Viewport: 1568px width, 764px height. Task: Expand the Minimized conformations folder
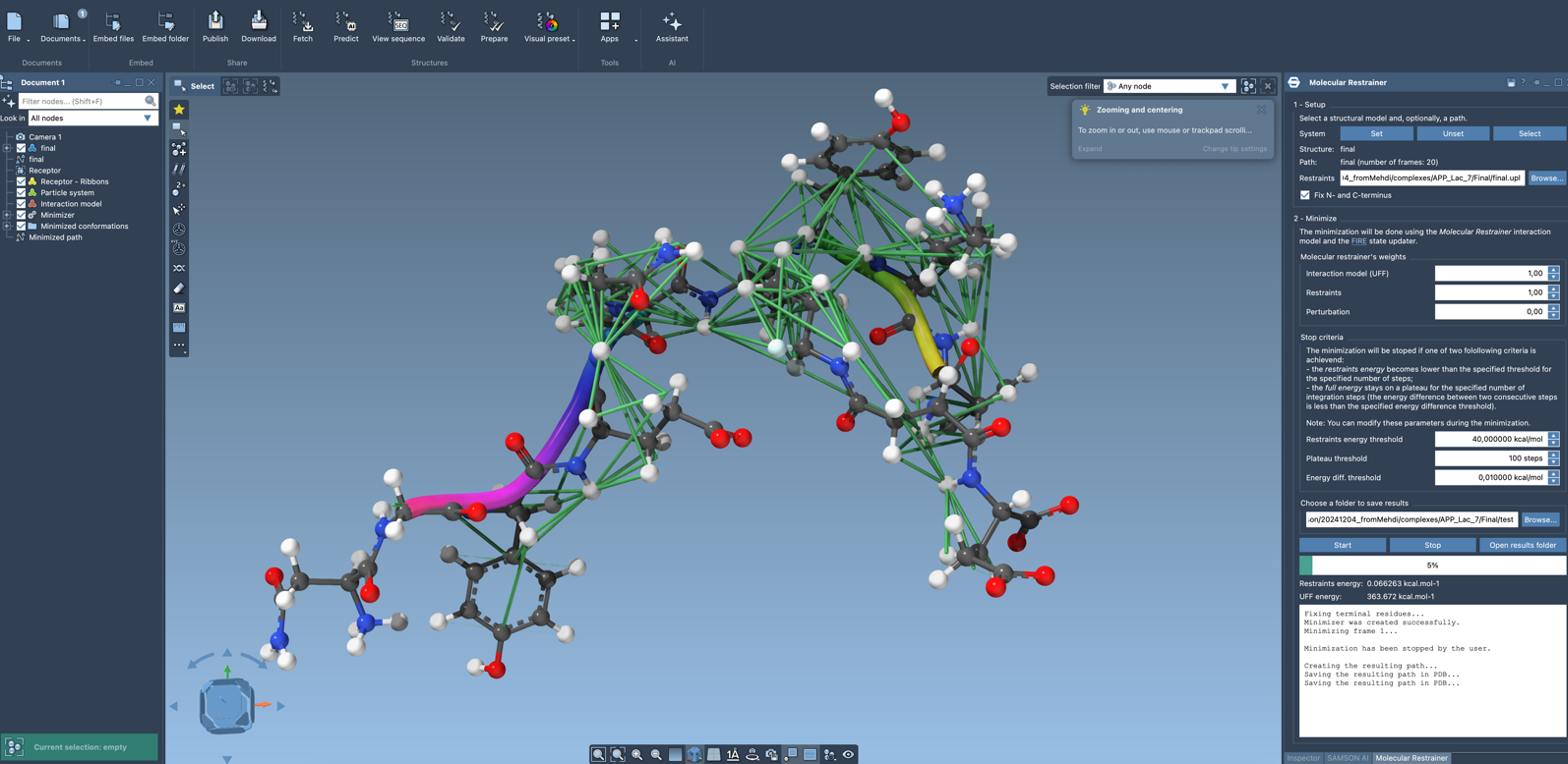tap(7, 226)
